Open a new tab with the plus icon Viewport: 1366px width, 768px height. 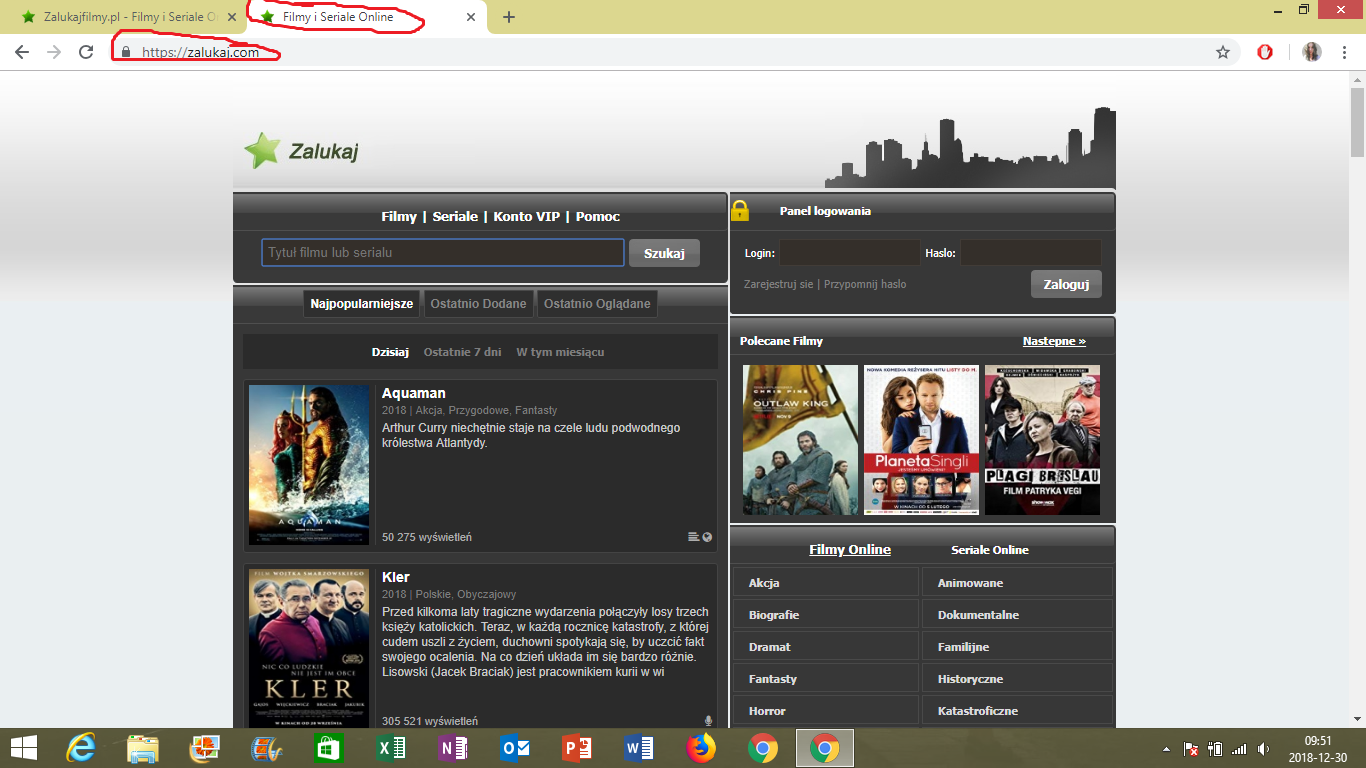(509, 17)
